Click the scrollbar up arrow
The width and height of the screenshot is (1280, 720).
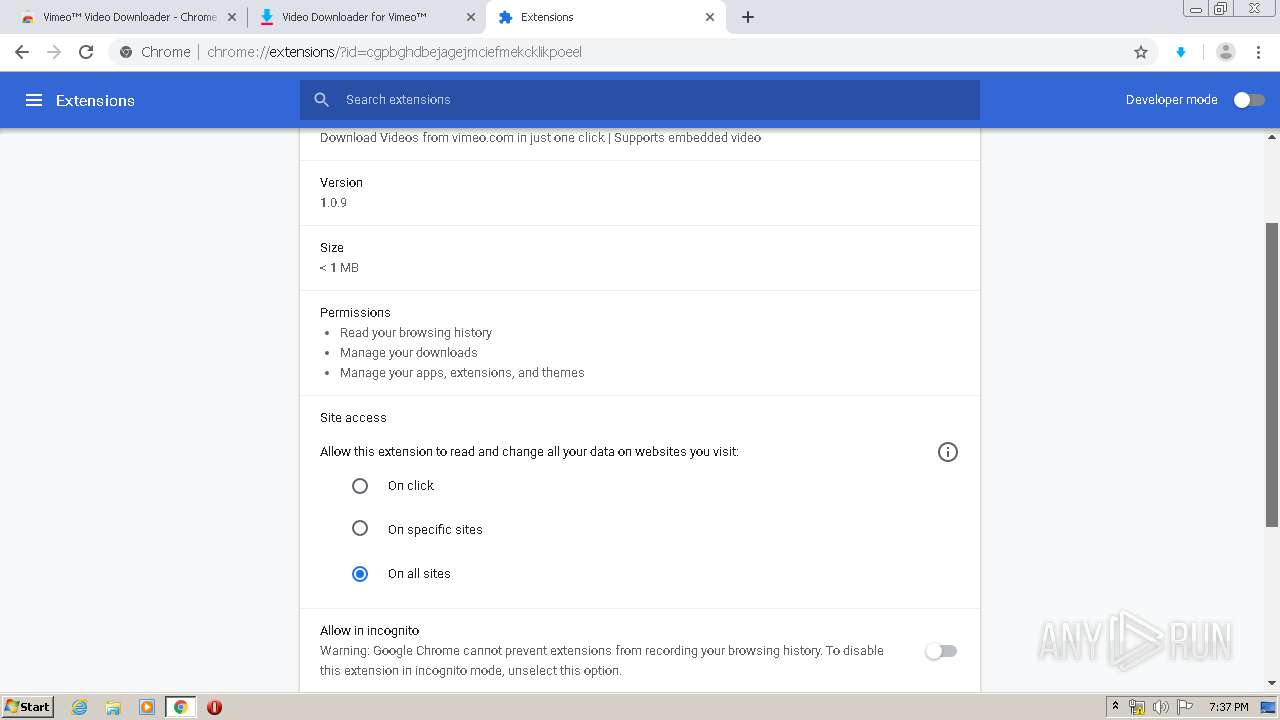point(1272,136)
